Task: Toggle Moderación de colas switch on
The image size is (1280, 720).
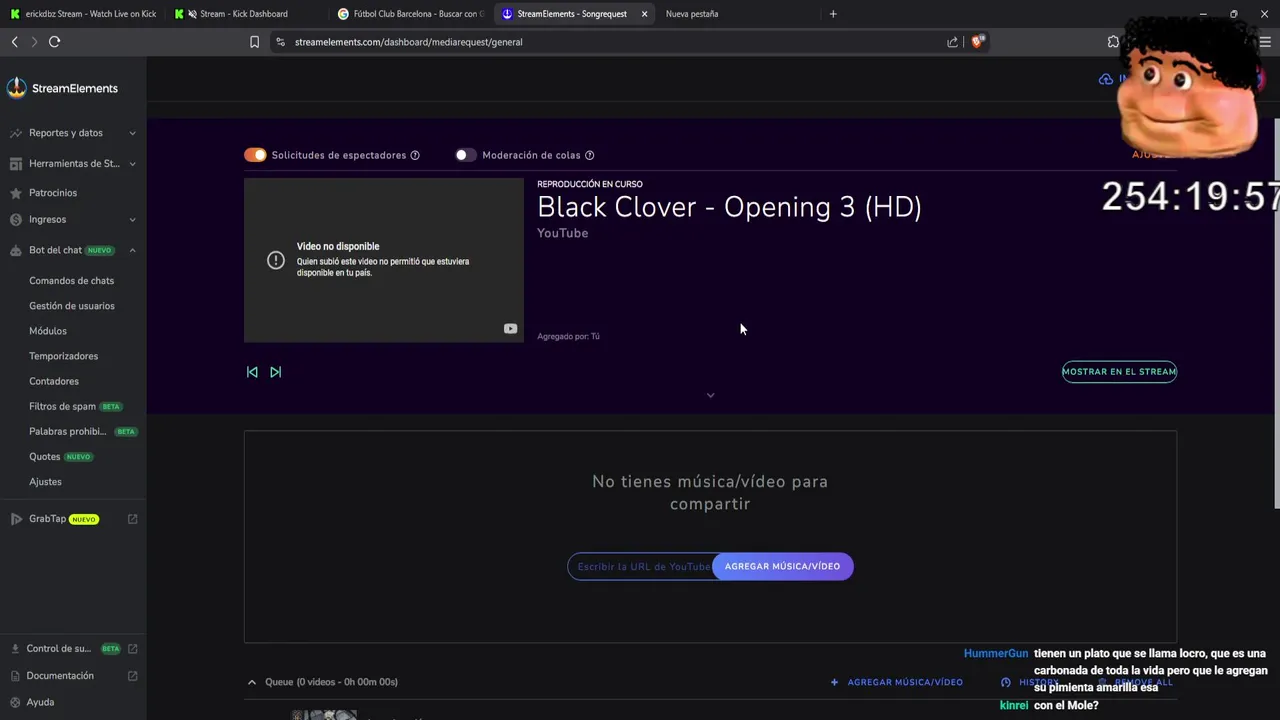Action: click(465, 155)
